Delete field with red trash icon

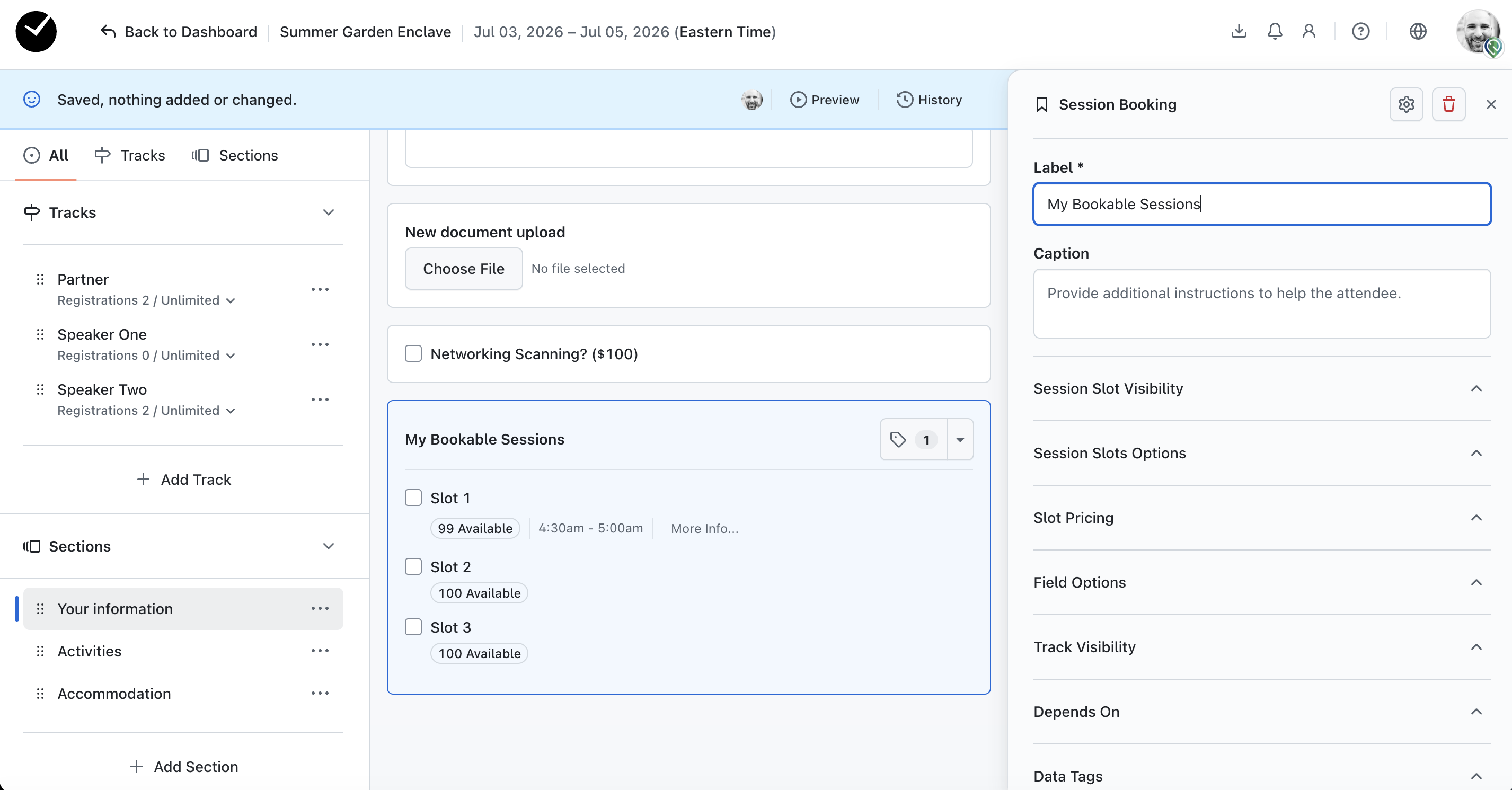pos(1448,104)
